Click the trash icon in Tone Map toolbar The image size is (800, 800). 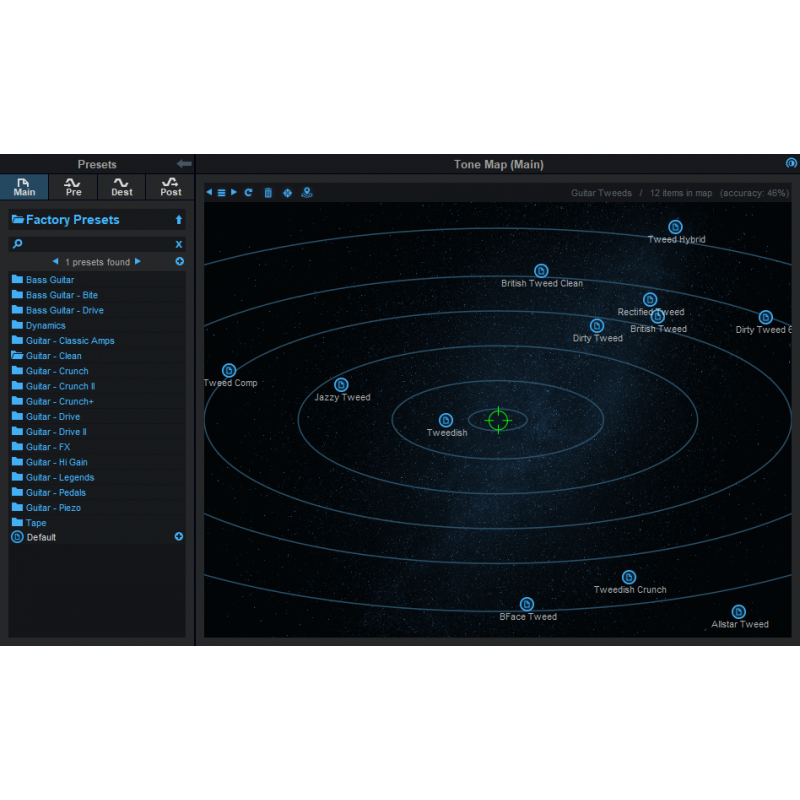coord(268,192)
